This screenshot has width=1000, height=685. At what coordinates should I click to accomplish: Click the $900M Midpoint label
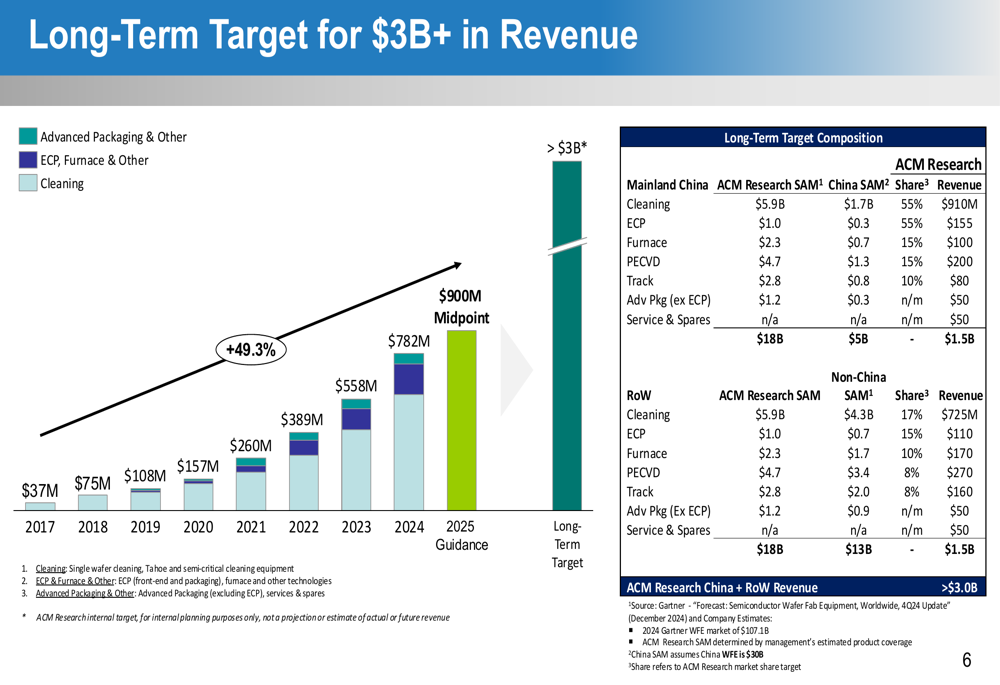pyautogui.click(x=461, y=307)
